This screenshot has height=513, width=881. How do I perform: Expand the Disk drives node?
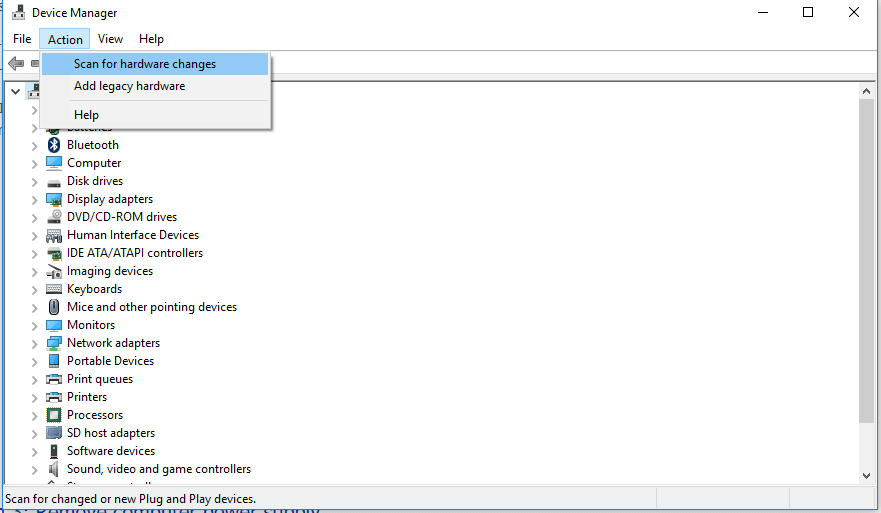[x=34, y=182]
